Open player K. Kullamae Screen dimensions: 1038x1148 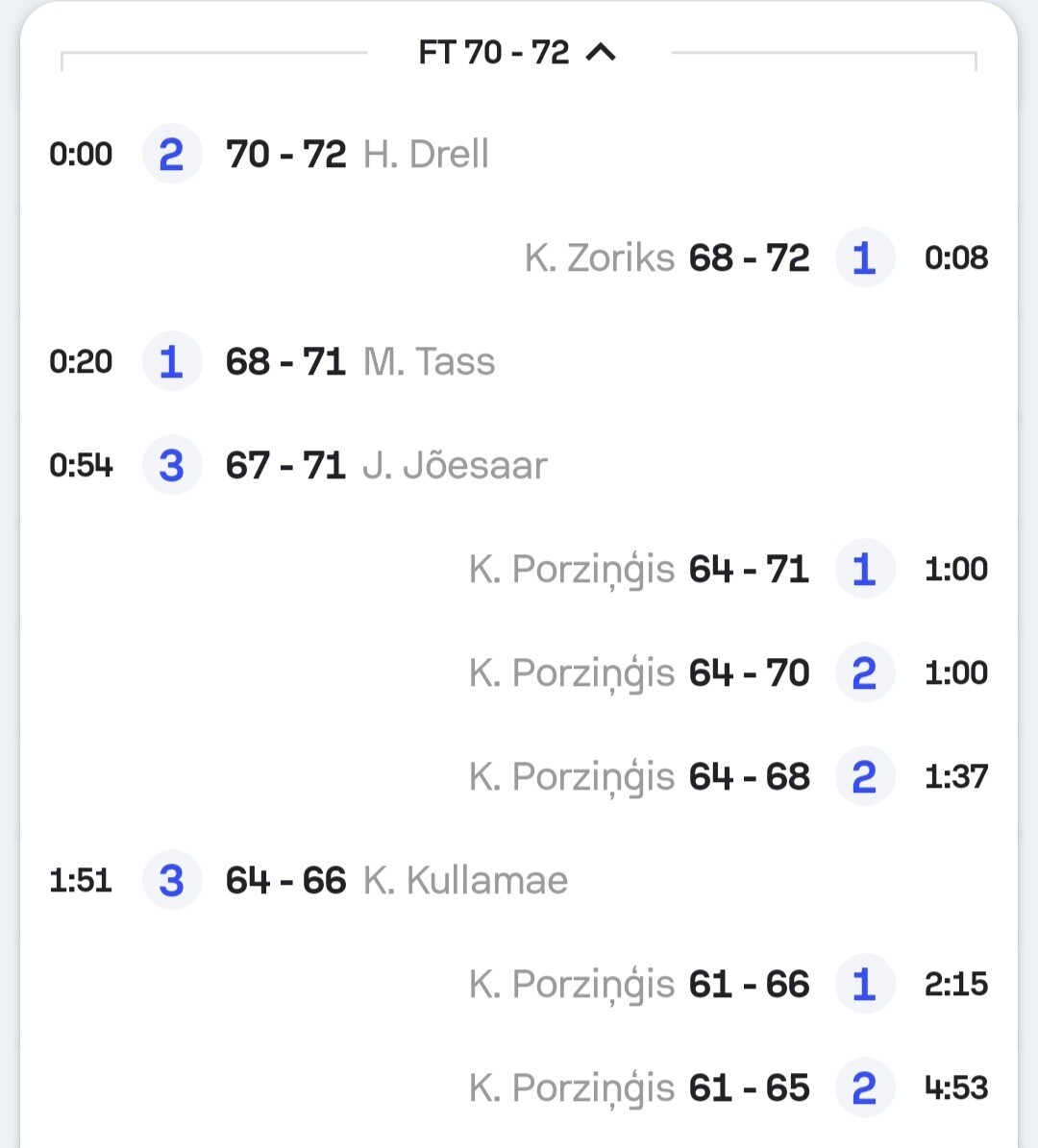[465, 880]
